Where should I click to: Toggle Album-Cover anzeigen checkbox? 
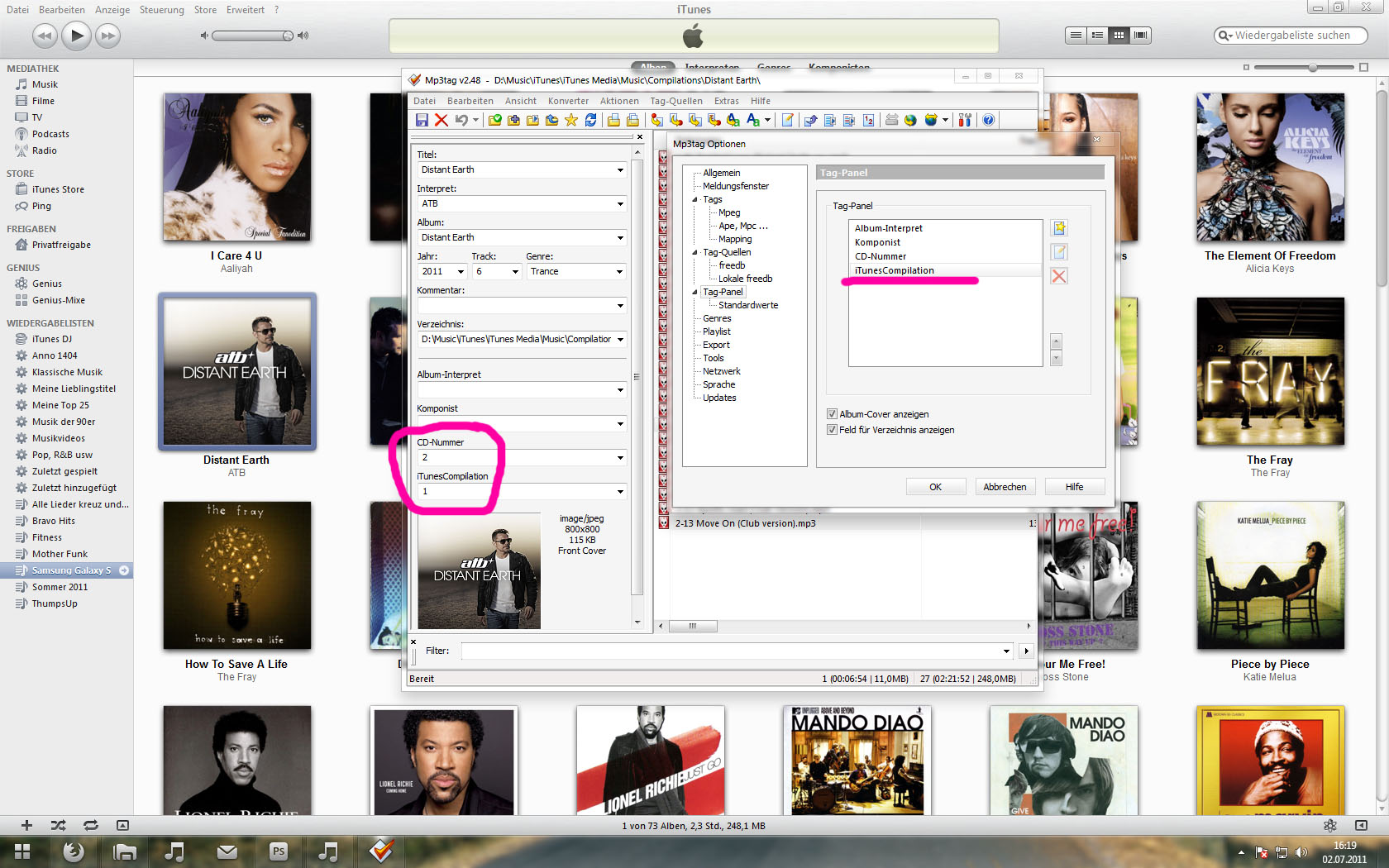(832, 414)
